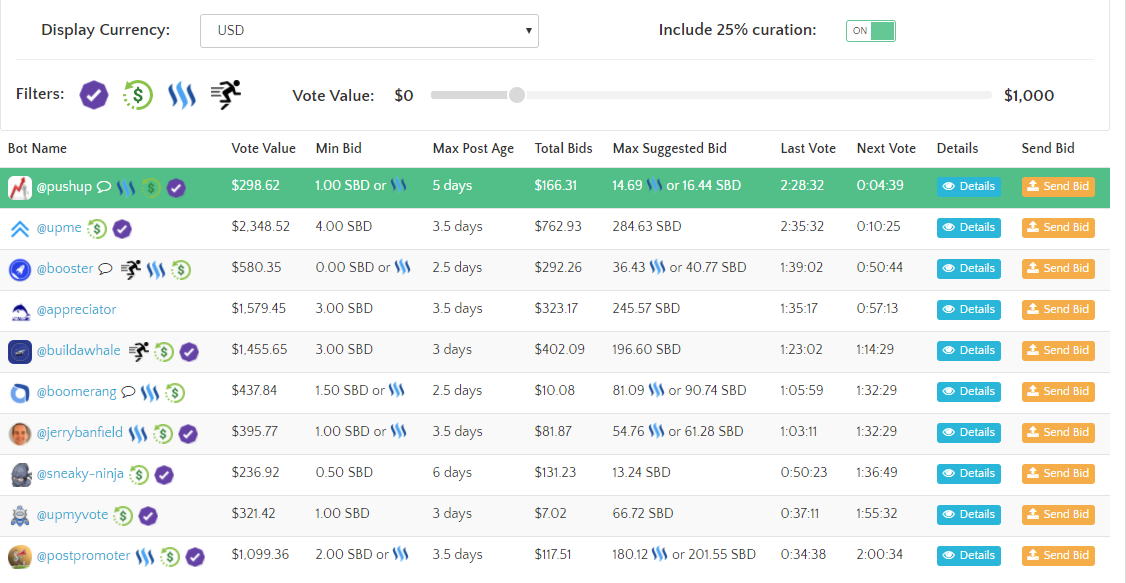This screenshot has height=583, width=1126.
Task: Turn off the Include 25% curation switch
Action: click(x=870, y=31)
